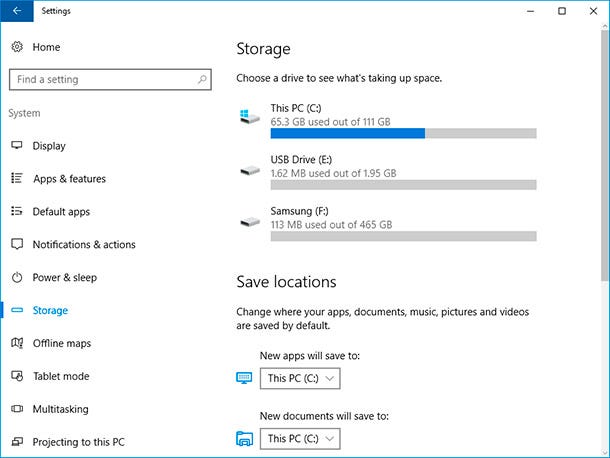Click the Find a setting field
This screenshot has height=458, width=610.
coord(110,79)
